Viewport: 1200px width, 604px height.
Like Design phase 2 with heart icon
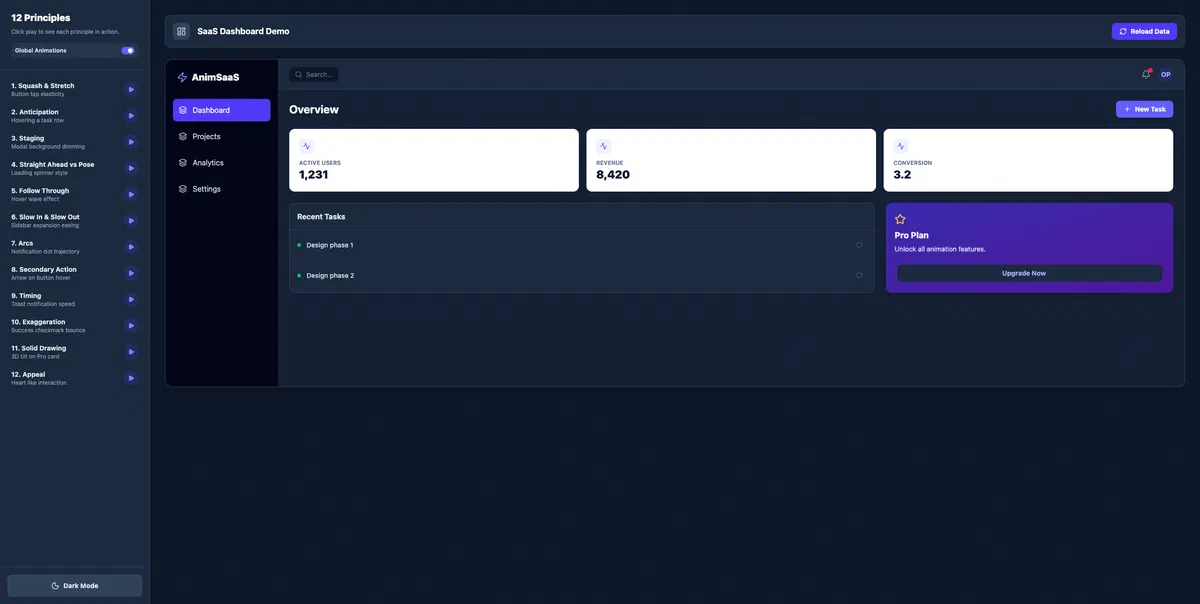point(859,275)
